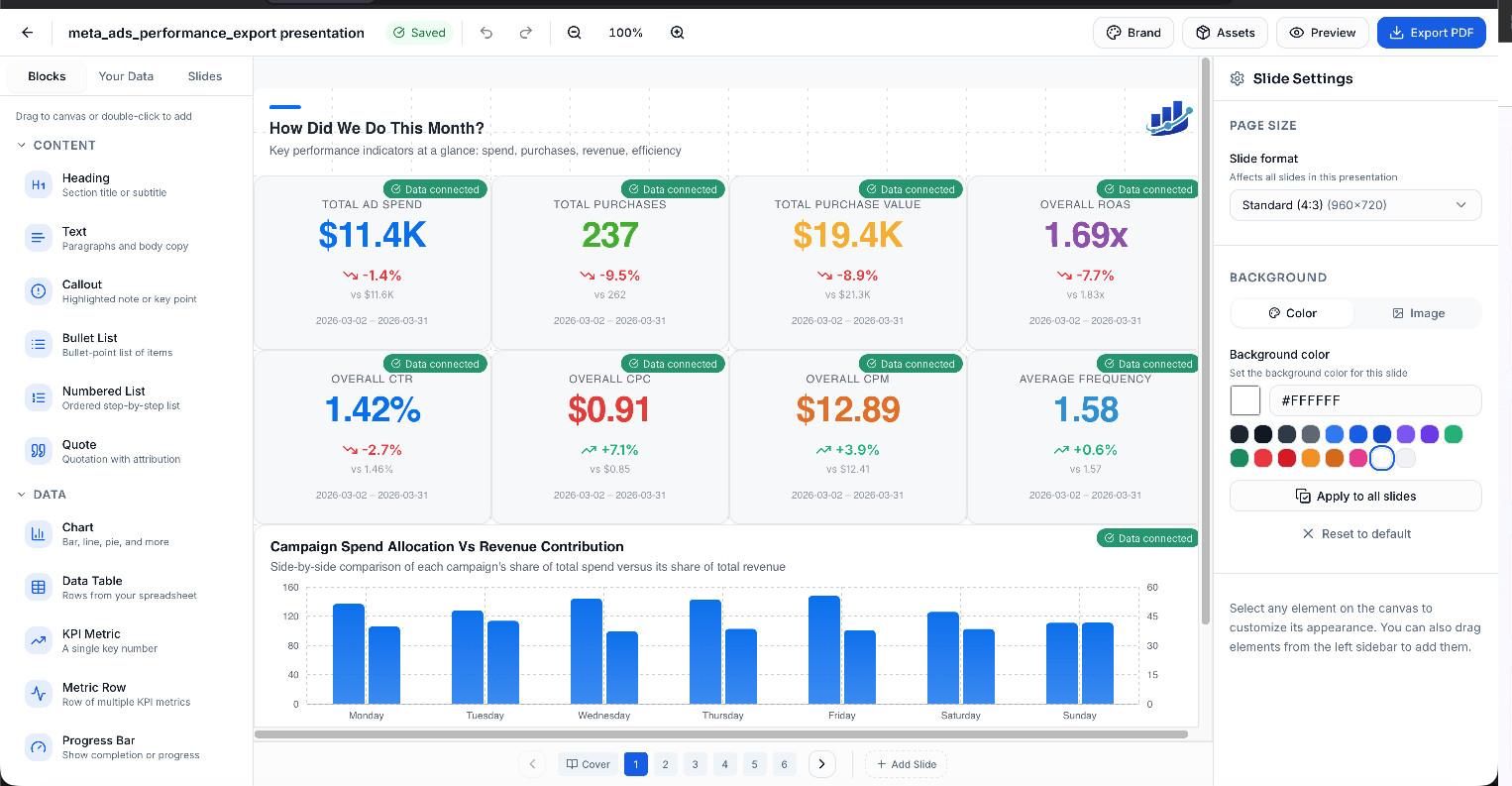Screen dimensions: 1512x786
Task: Pick the green color swatch
Action: coord(1453,434)
